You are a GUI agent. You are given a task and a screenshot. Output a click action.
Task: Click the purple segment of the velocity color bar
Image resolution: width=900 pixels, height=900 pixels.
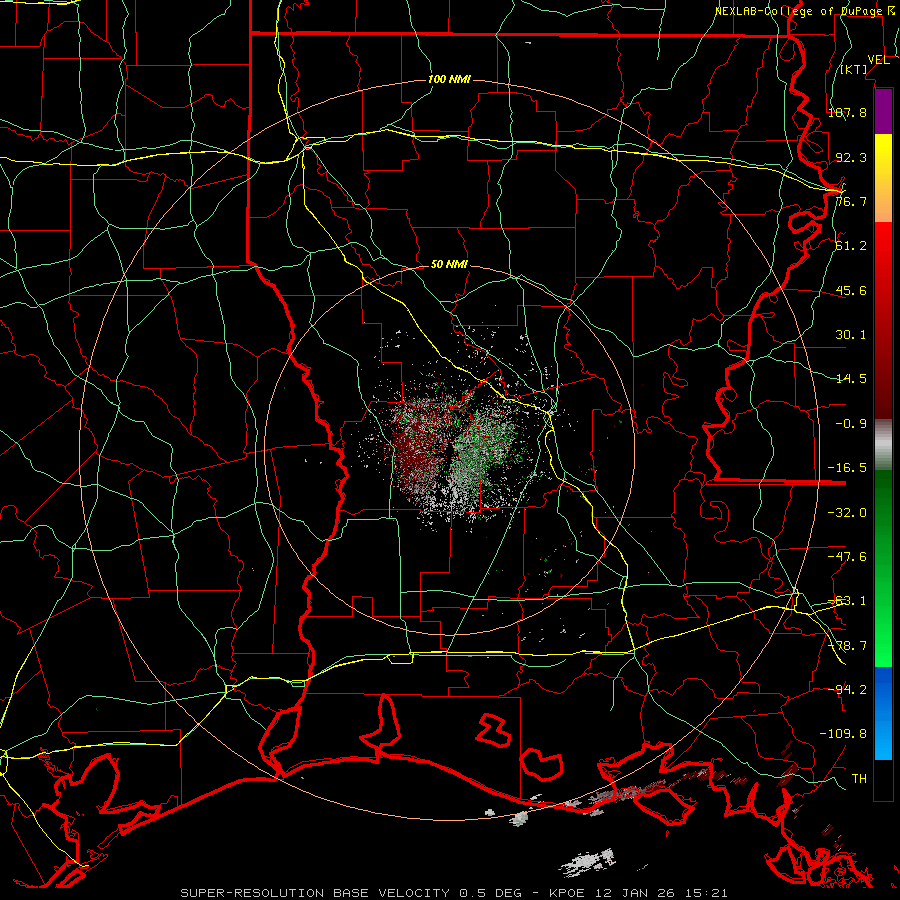883,112
